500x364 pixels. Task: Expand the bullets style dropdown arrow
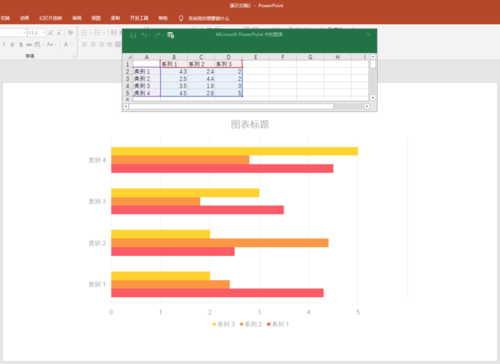pos(91,33)
